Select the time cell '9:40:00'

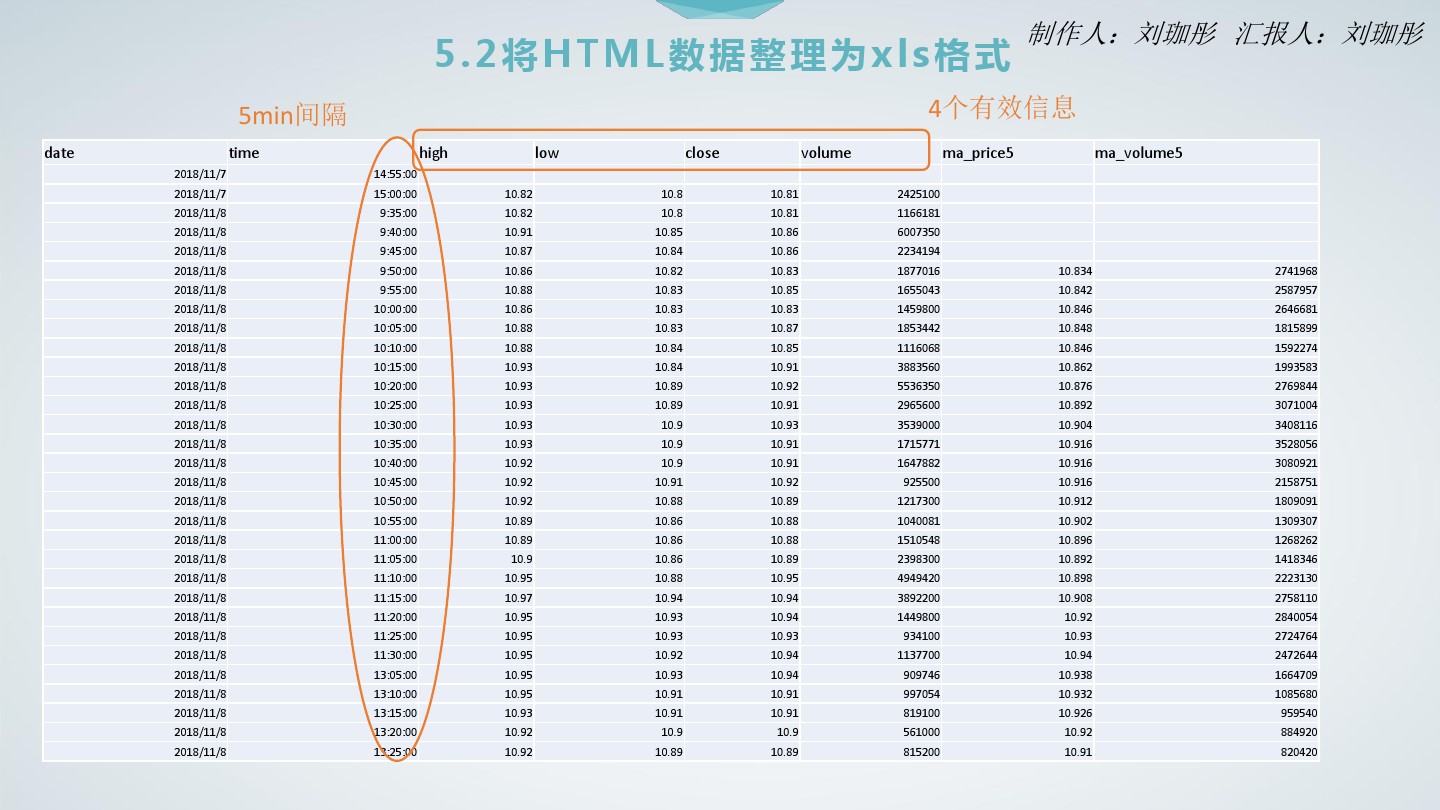click(398, 232)
